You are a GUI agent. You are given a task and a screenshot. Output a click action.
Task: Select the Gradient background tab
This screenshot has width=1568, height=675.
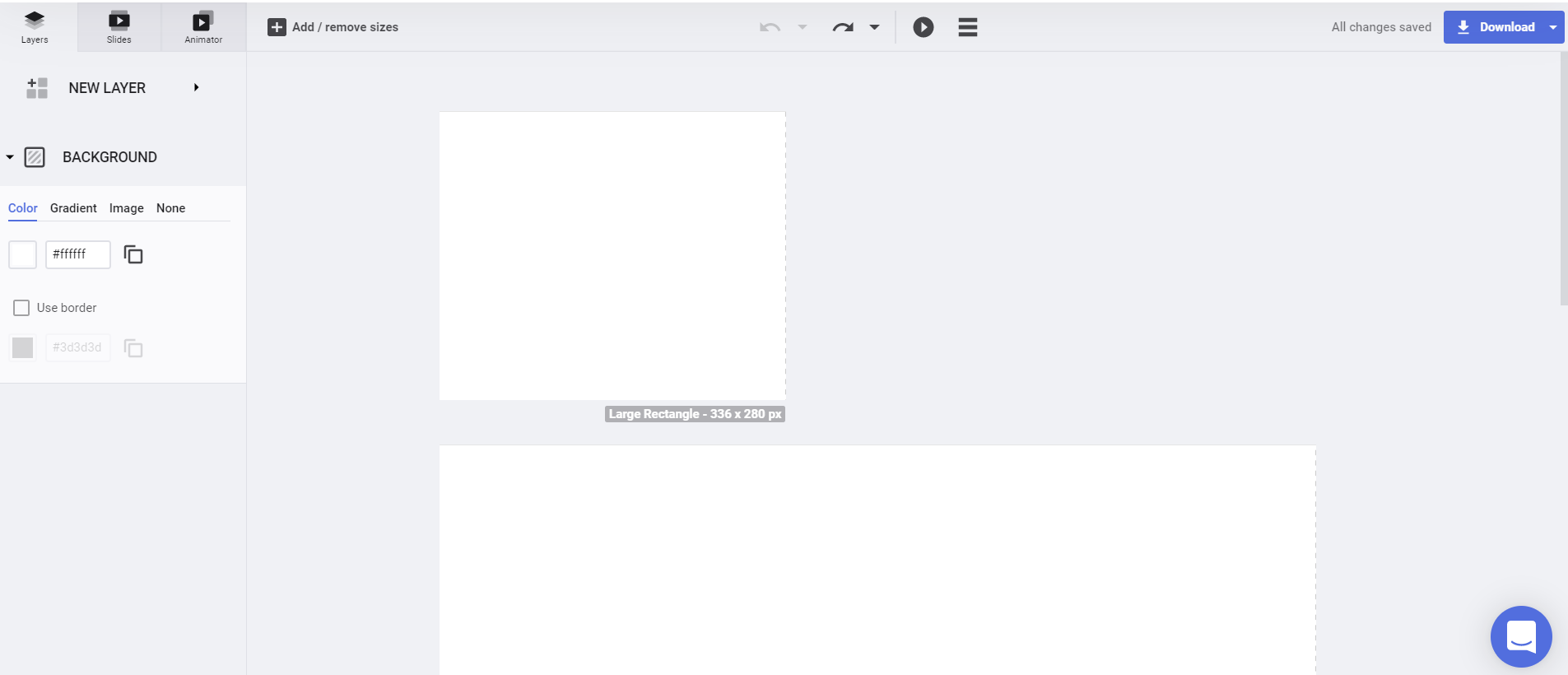[73, 208]
